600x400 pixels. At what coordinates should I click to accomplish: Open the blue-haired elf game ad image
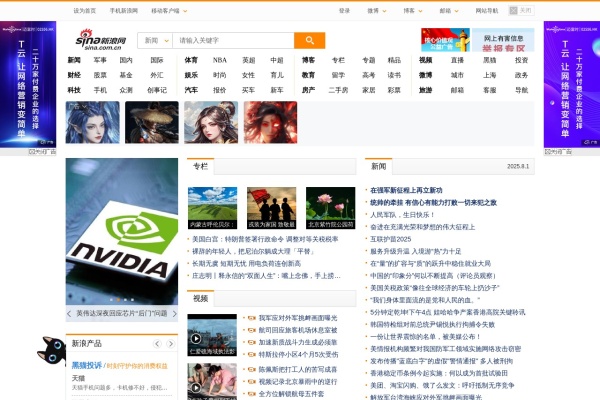tap(93, 122)
